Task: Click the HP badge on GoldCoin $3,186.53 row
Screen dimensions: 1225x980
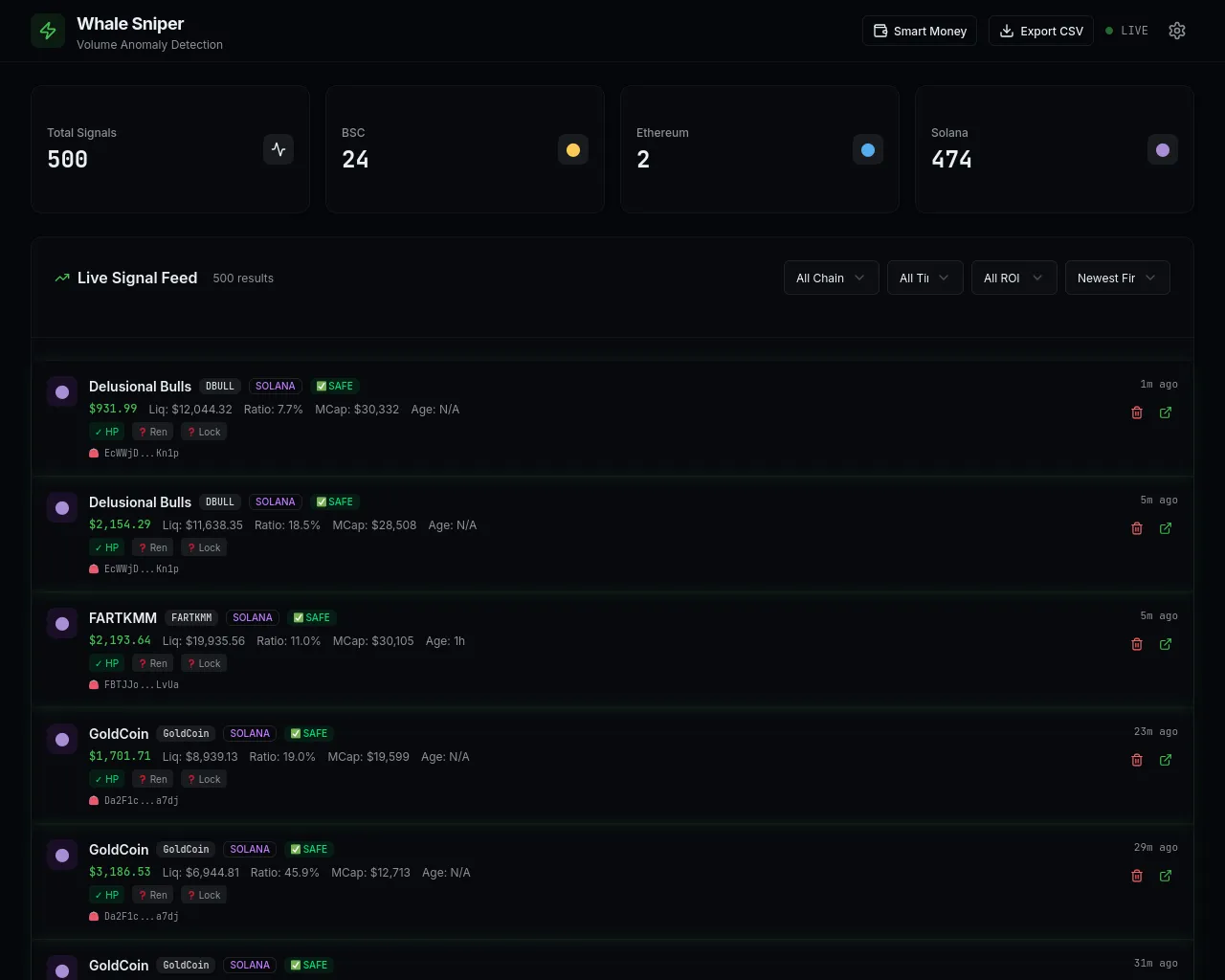Action: pyautogui.click(x=107, y=895)
